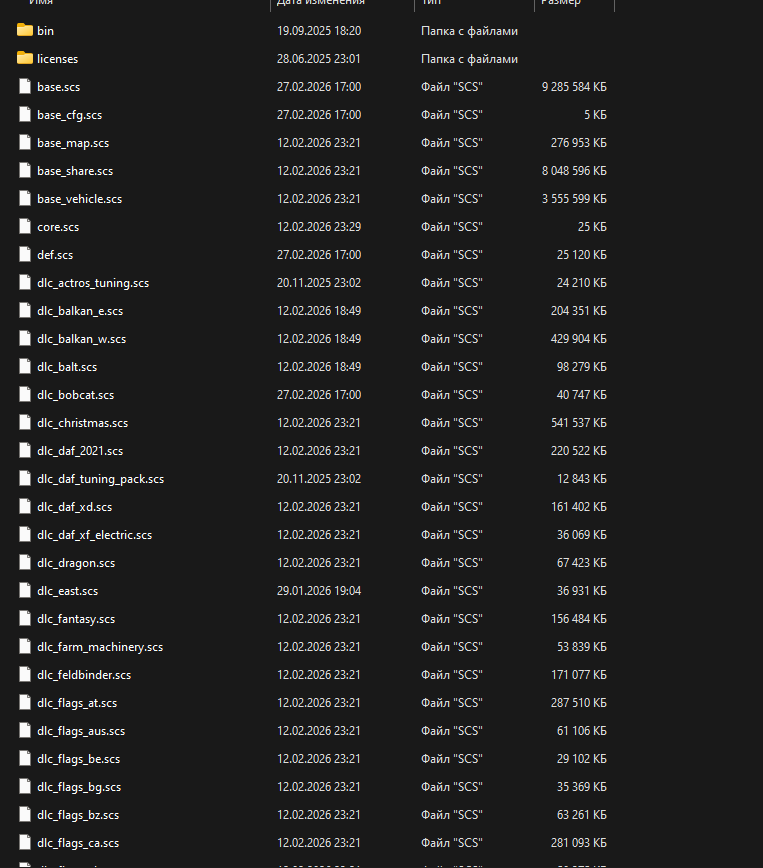The width and height of the screenshot is (763, 868).
Task: Sort by the Дата изменения column header
Action: (x=320, y=3)
